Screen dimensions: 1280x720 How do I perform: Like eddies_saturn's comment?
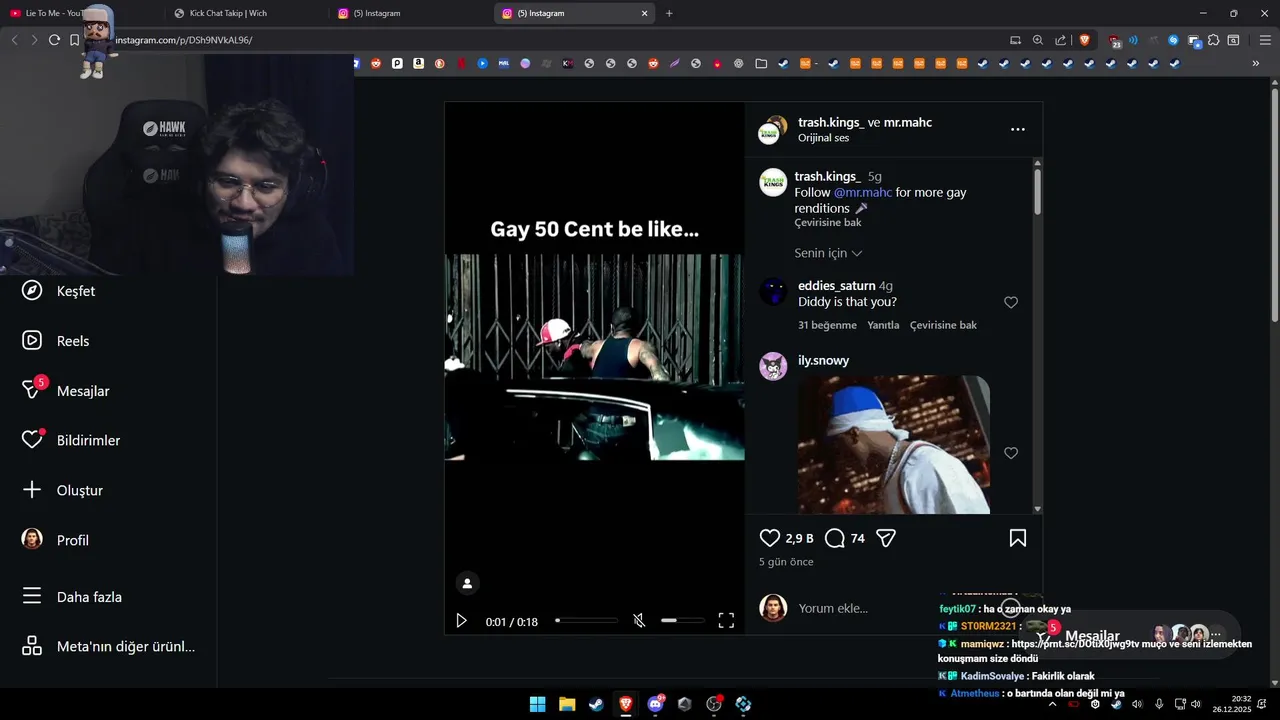(1011, 302)
